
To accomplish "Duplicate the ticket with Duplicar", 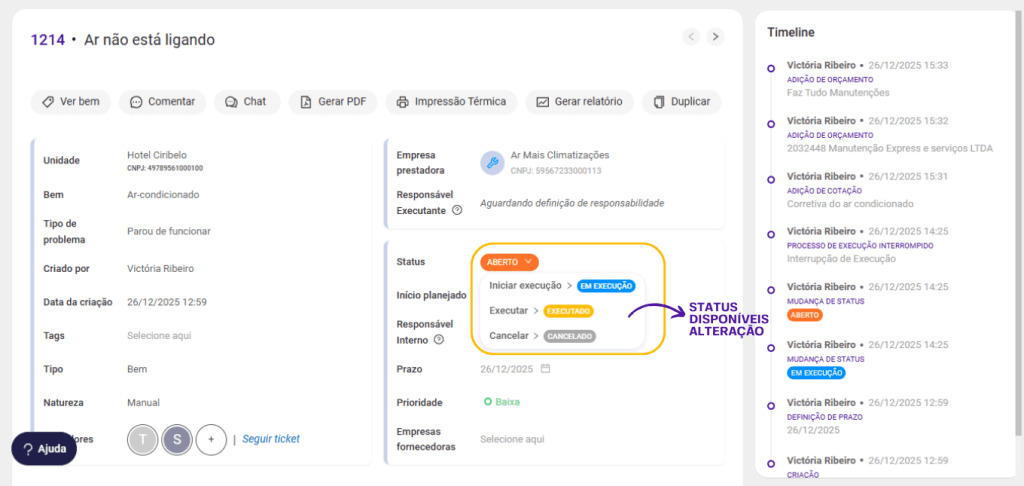I will pyautogui.click(x=681, y=102).
